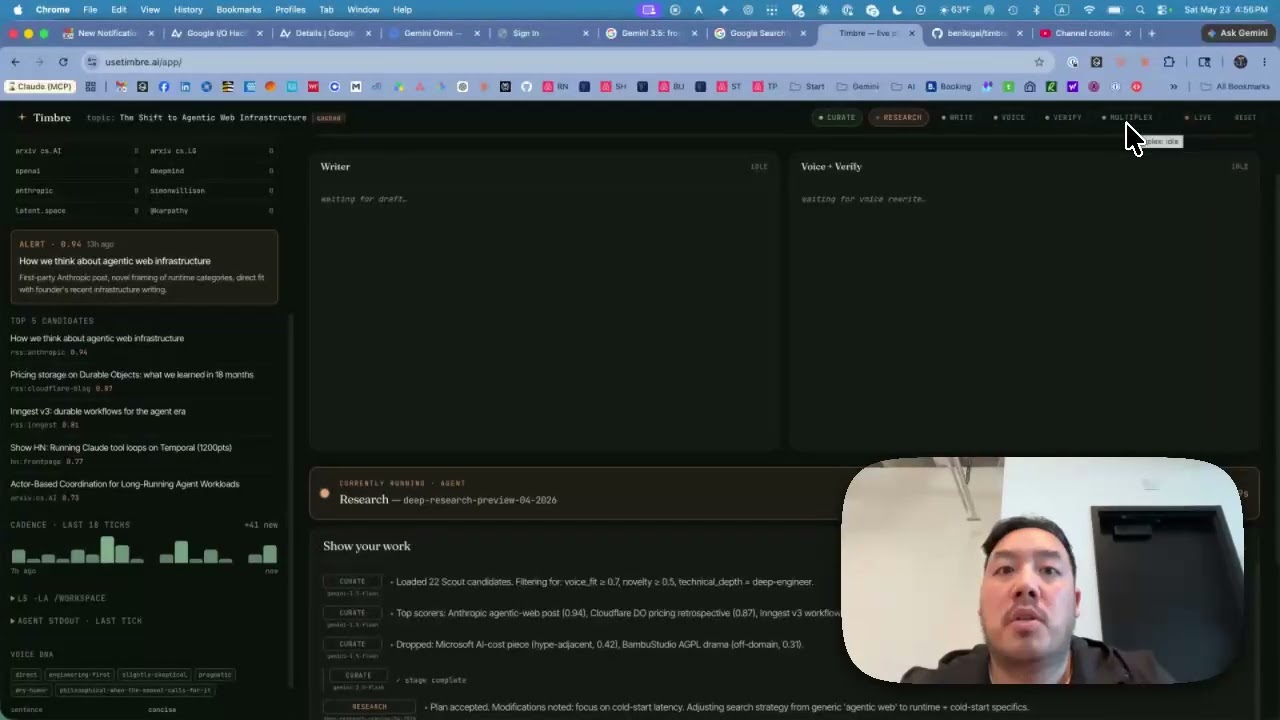This screenshot has width=1280, height=720.
Task: Click Chrome's forward navigation arrow
Action: (39, 62)
